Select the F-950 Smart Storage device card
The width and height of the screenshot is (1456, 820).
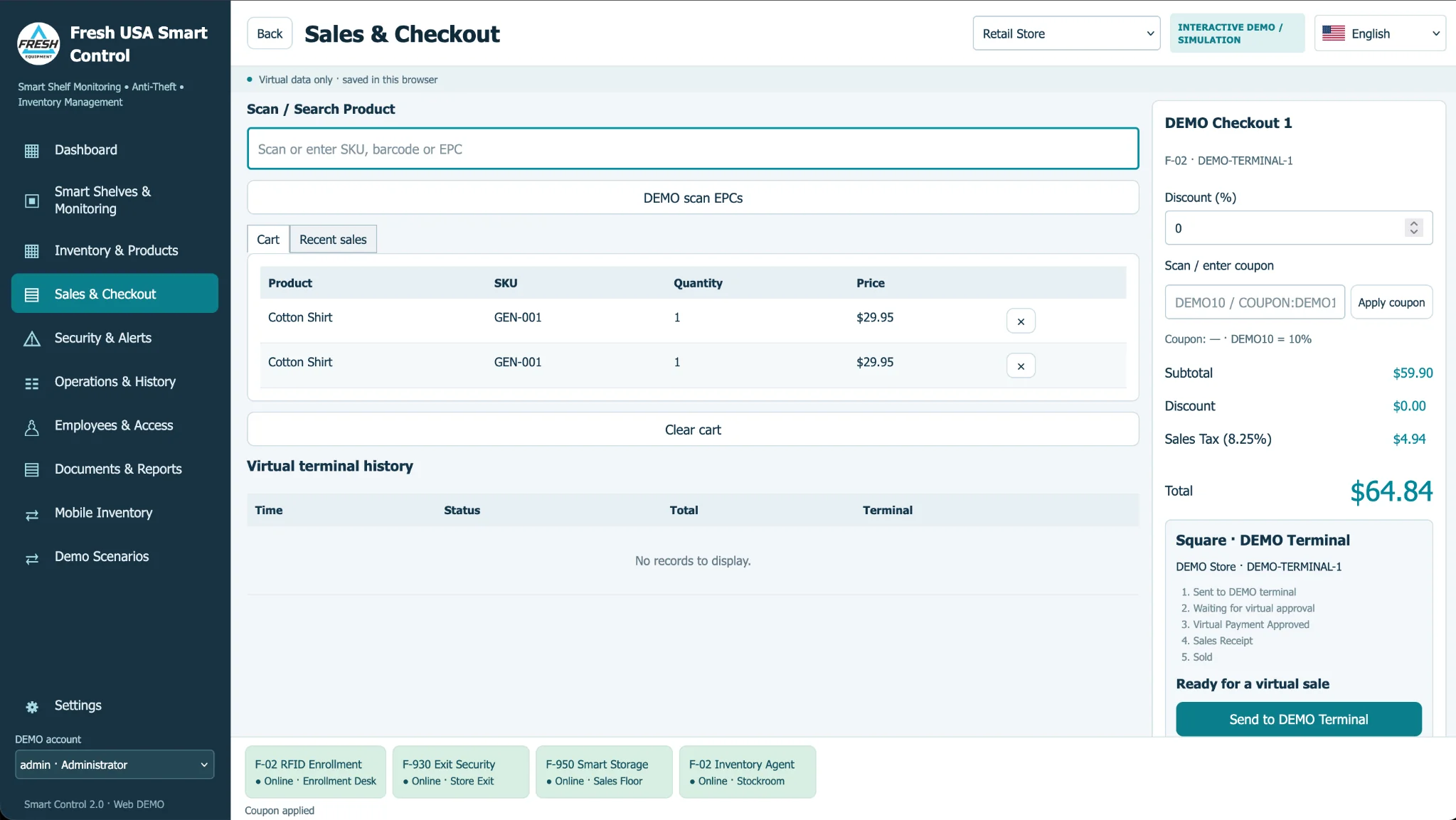pyautogui.click(x=603, y=772)
